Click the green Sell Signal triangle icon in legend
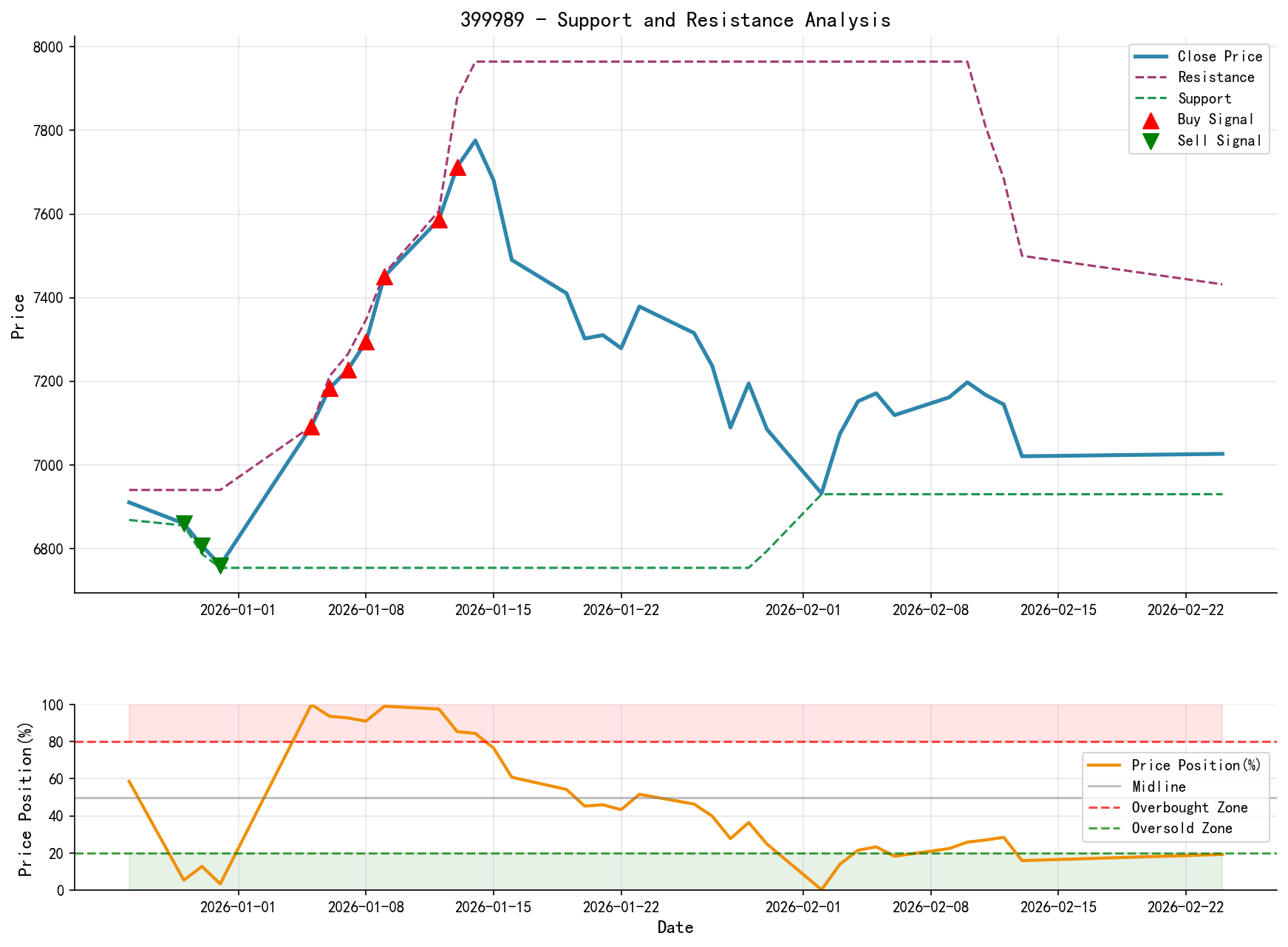Viewport: 1288px width, 947px height. 1151,140
